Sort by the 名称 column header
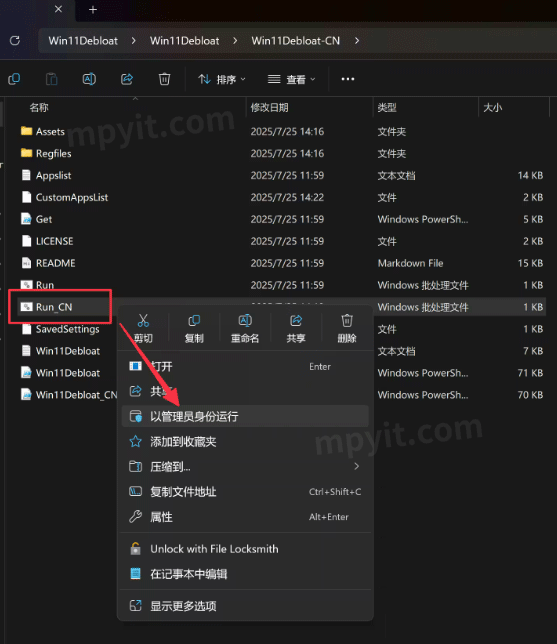The width and height of the screenshot is (557, 644). pyautogui.click(x=39, y=108)
